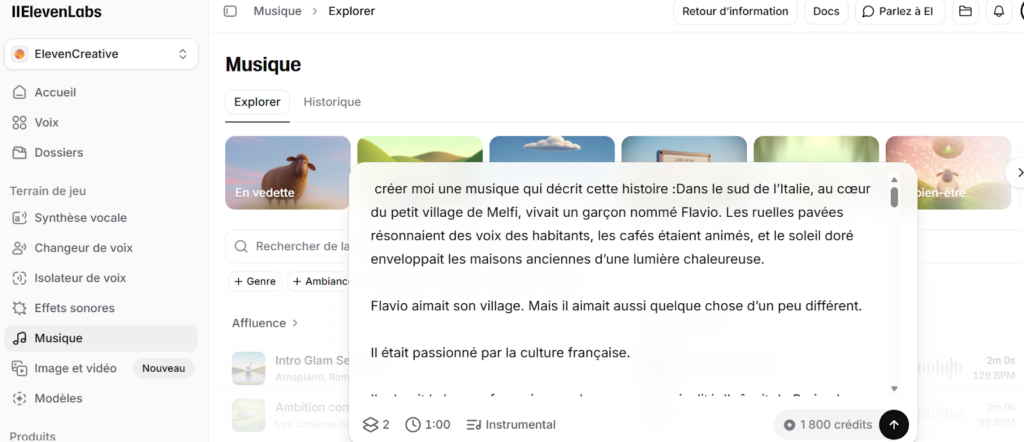Open the 1:00 duration selector
Viewport: 1024px width, 442px height.
(428, 424)
